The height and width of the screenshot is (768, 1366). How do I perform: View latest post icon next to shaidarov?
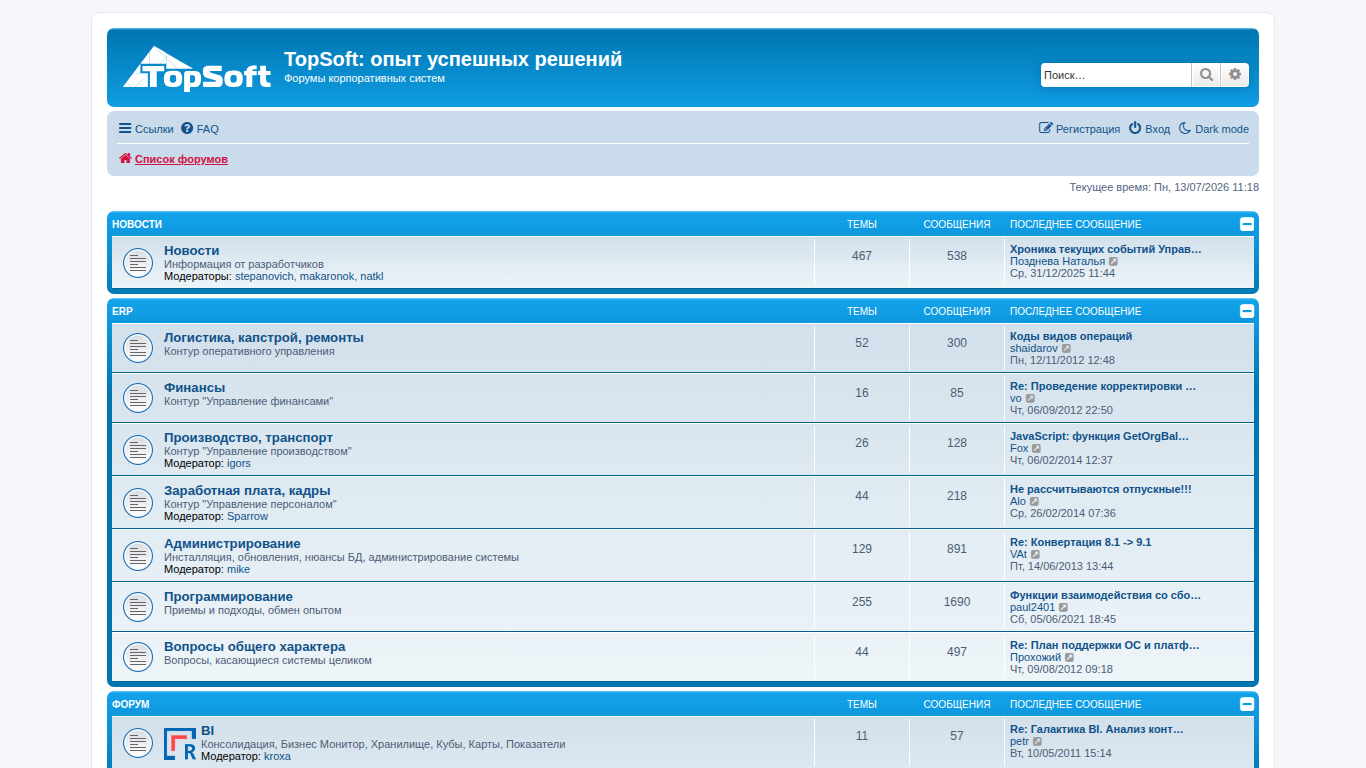tap(1067, 349)
